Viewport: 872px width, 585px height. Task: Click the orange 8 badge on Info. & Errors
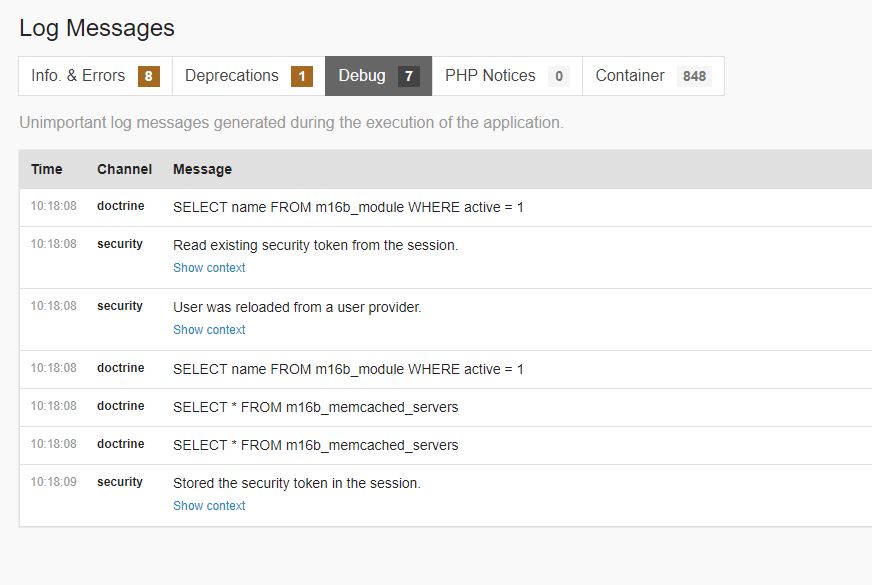tap(149, 76)
